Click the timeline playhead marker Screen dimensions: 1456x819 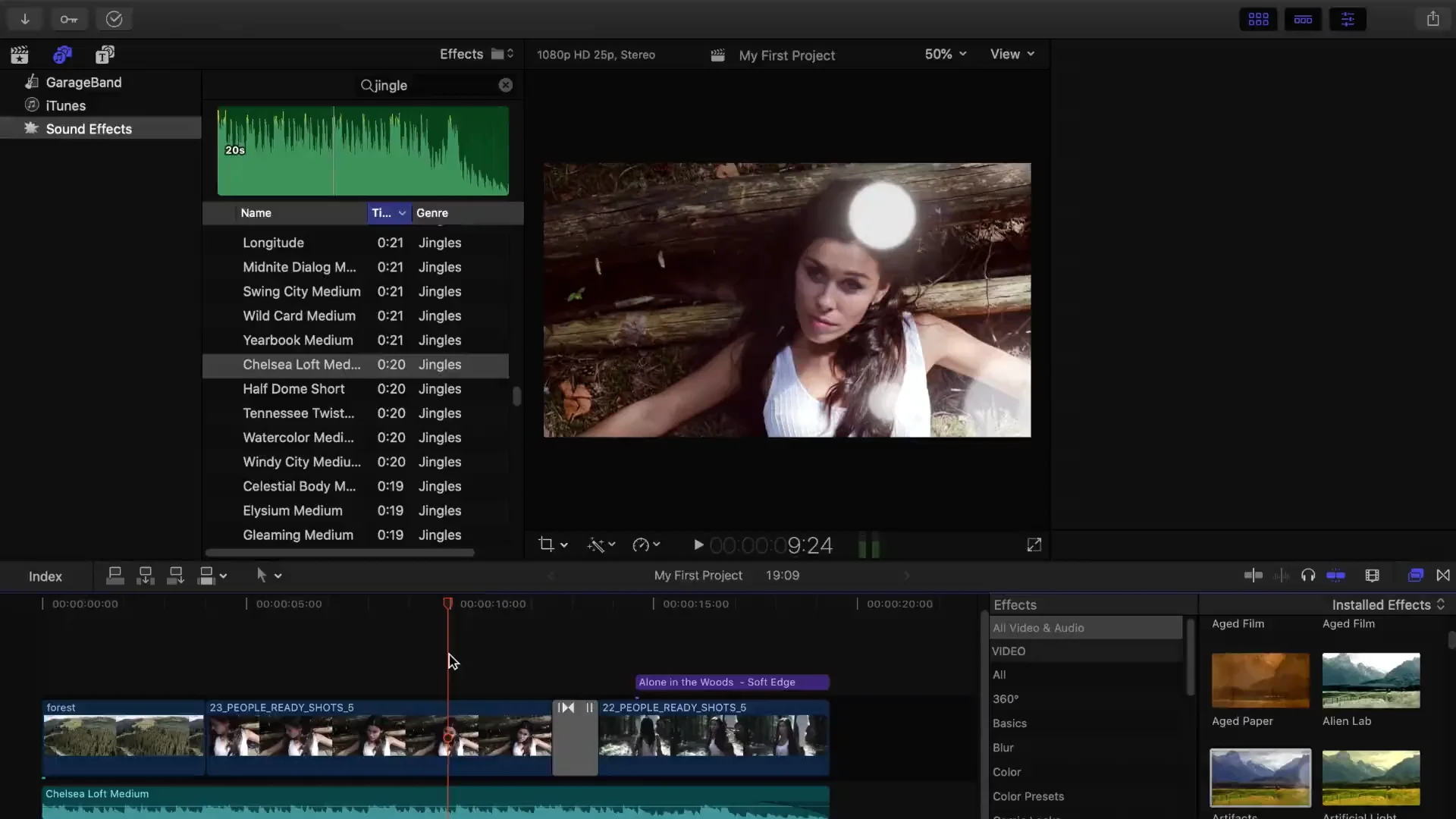coord(447,604)
